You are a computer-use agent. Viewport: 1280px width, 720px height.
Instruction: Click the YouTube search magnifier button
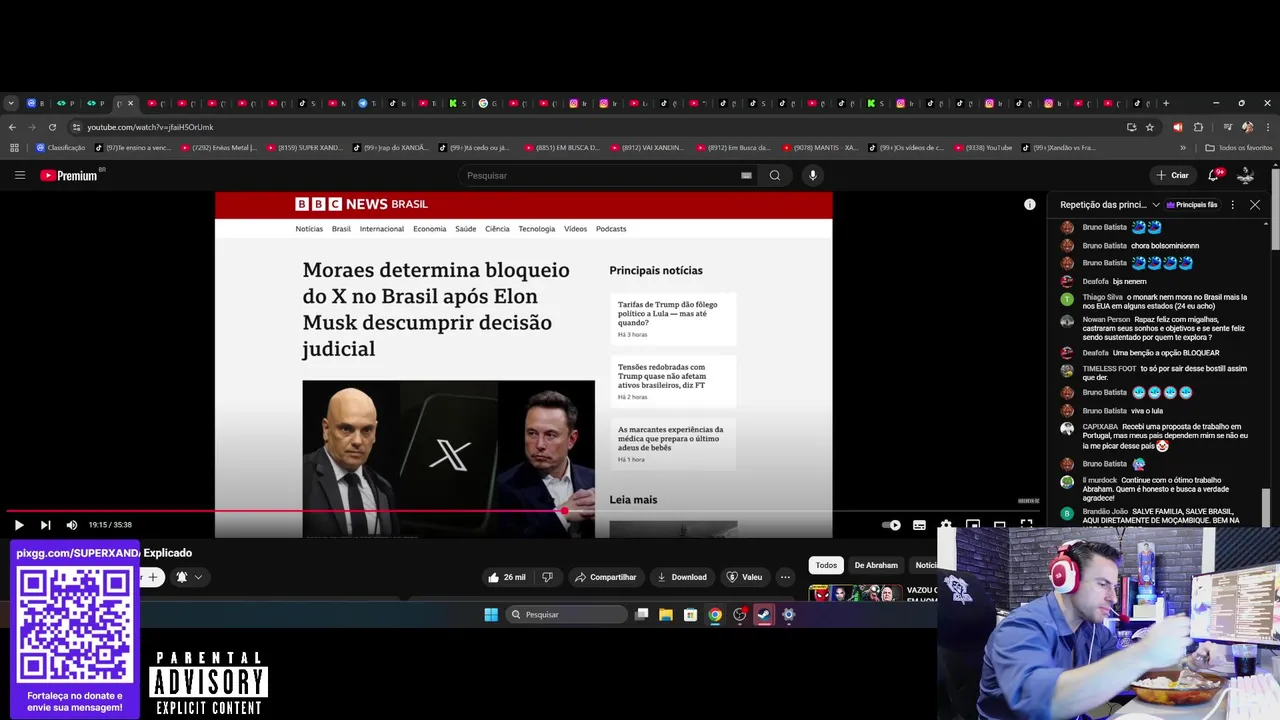[774, 175]
